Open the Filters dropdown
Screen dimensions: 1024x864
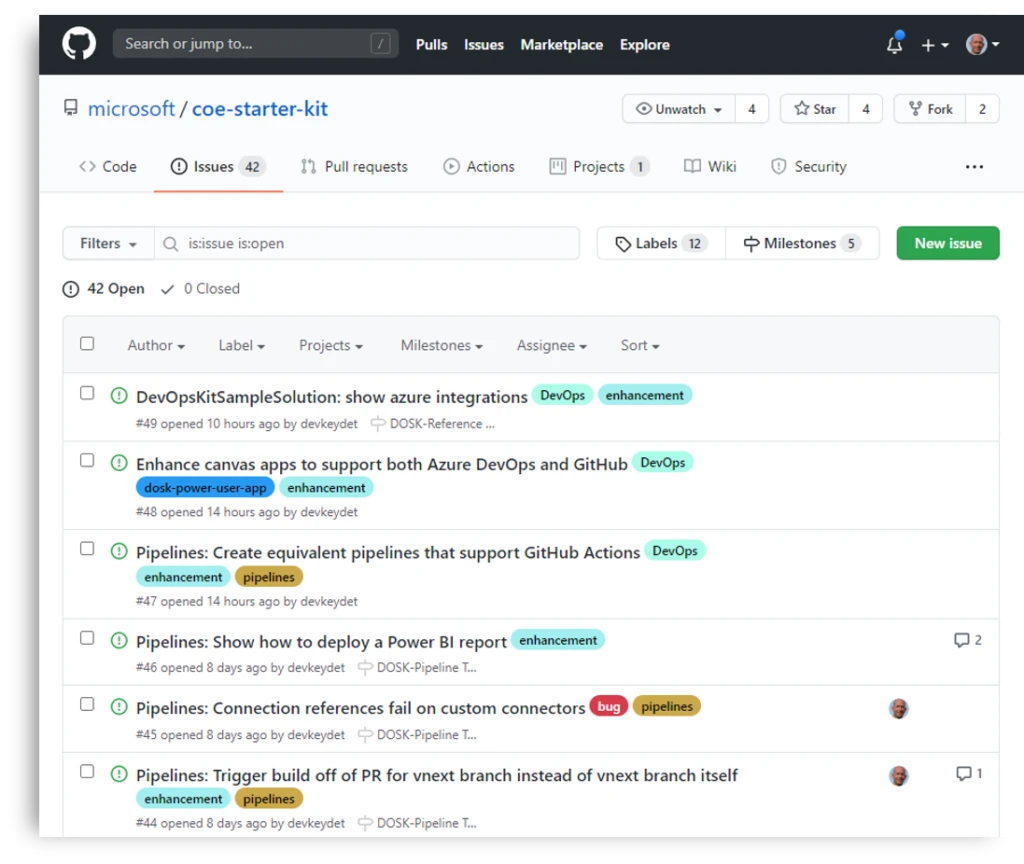106,243
